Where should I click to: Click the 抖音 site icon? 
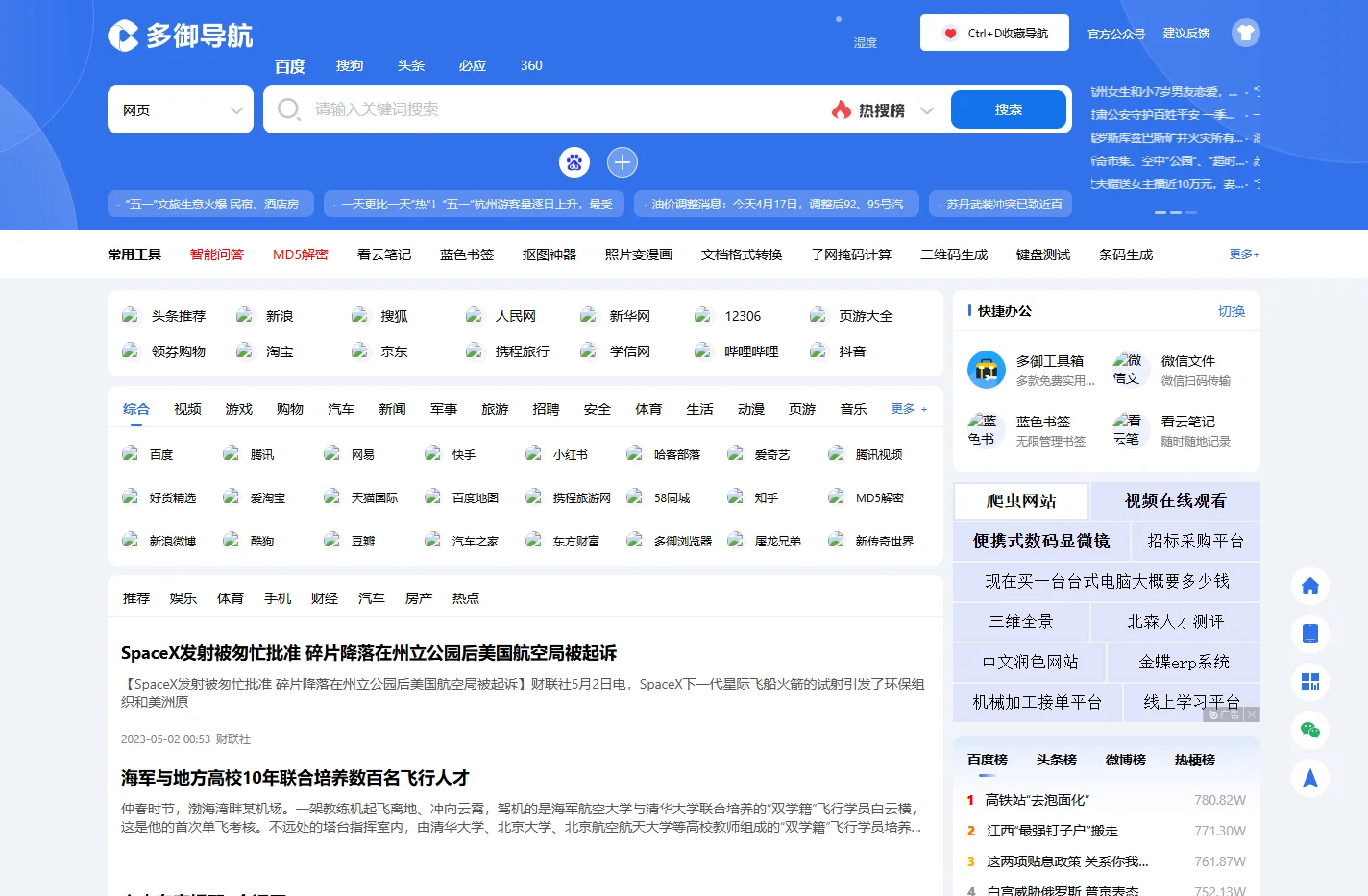(818, 351)
